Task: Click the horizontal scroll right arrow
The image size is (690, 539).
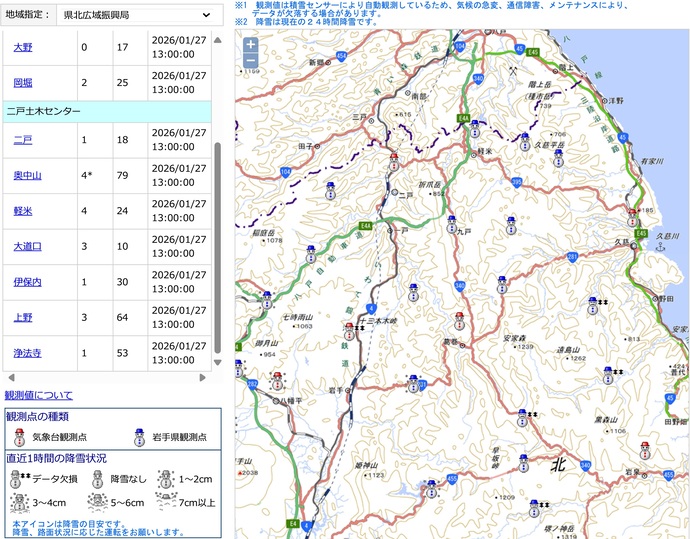Action: click(x=202, y=378)
